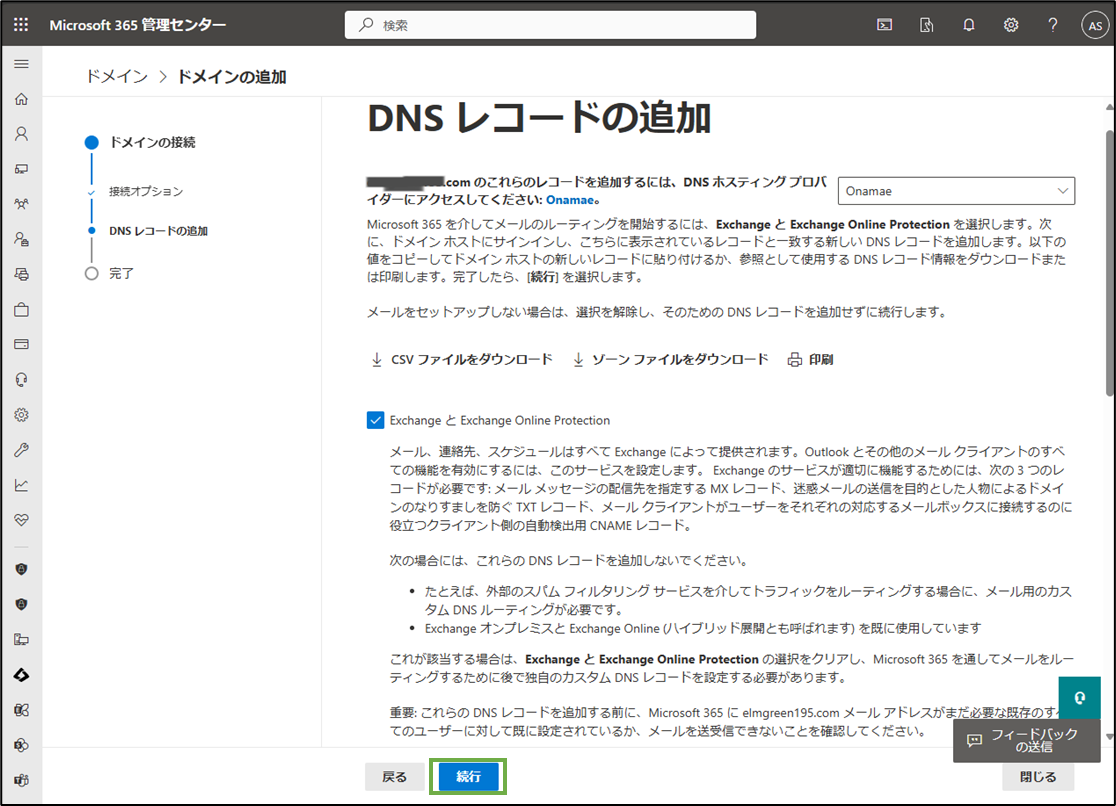Click ゾーン ファイルをダウンロード
The height and width of the screenshot is (806, 1116).
tap(670, 360)
